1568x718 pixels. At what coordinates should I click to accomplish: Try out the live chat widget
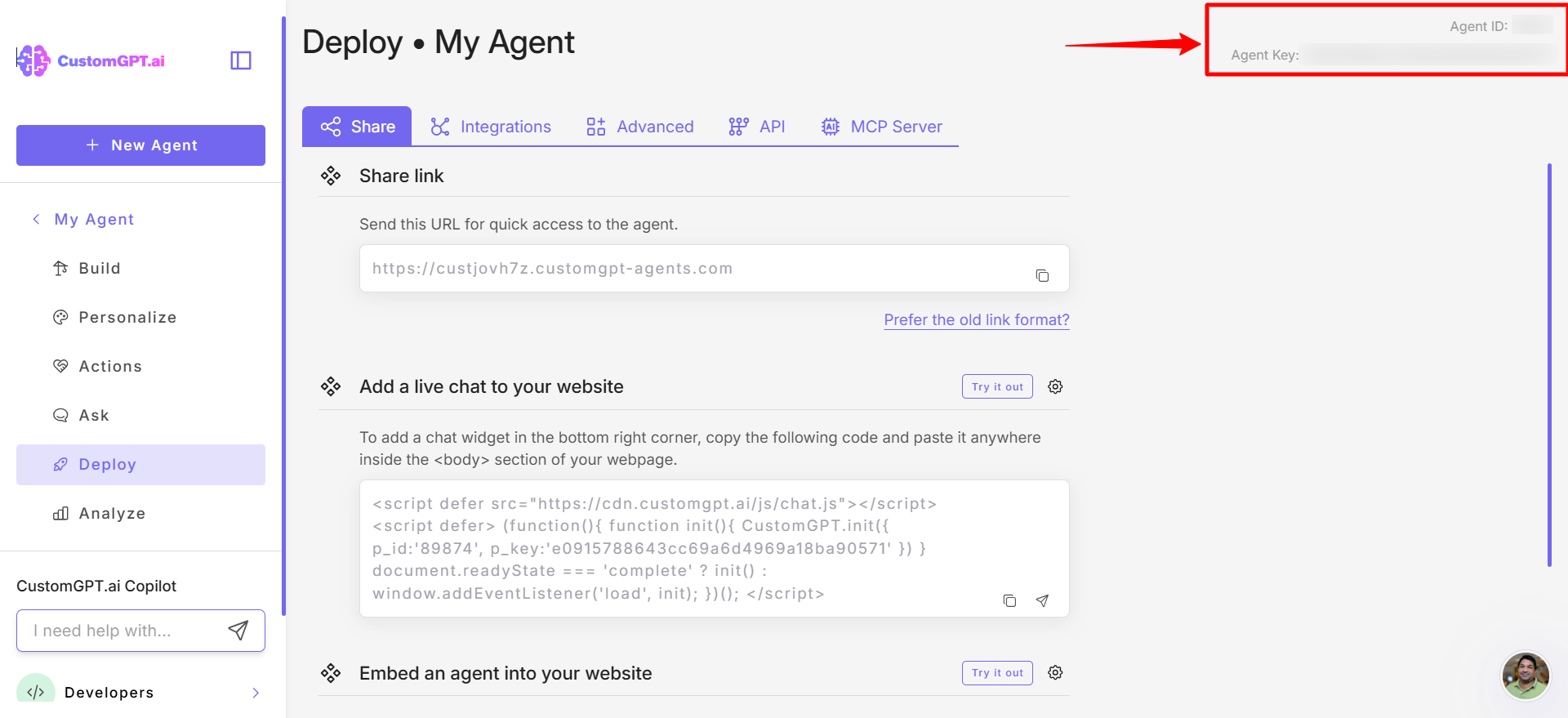997,387
